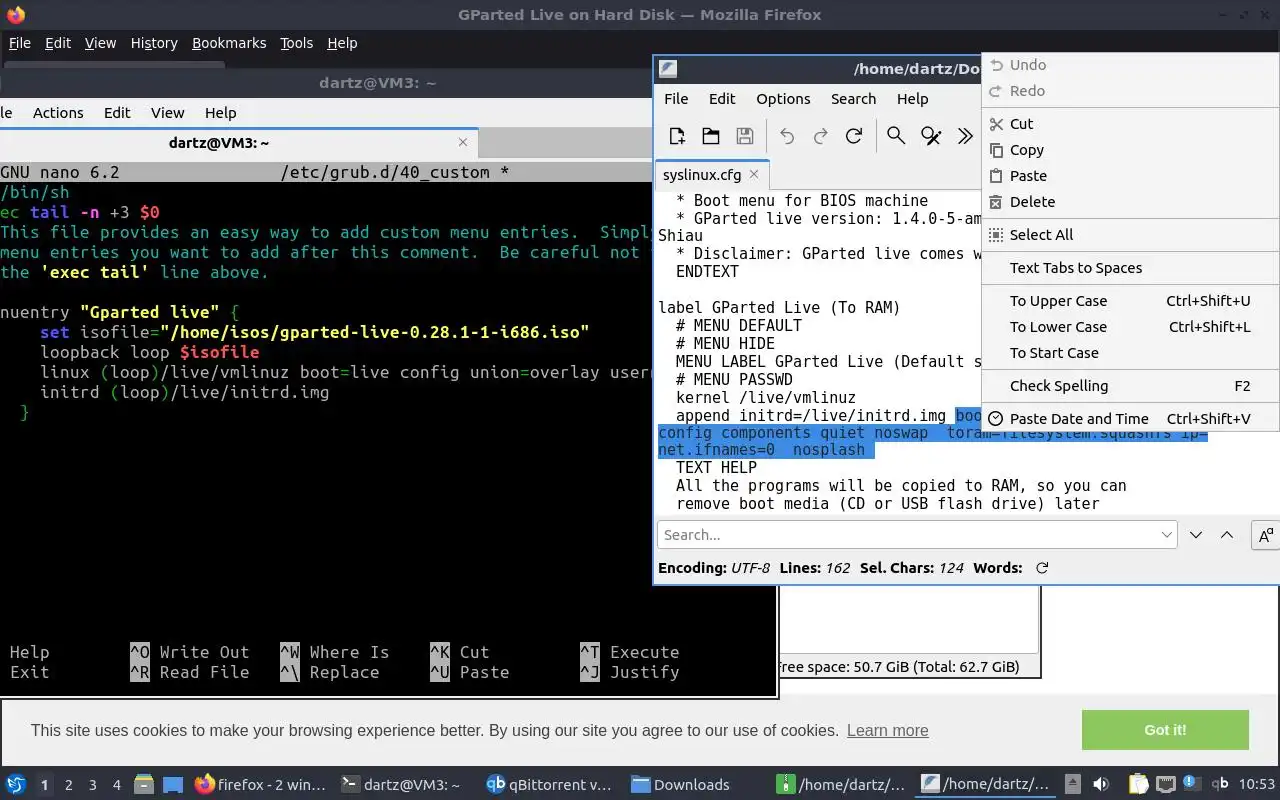Choose Paste Date and Time entry
The width and height of the screenshot is (1280, 800).
[1130, 419]
